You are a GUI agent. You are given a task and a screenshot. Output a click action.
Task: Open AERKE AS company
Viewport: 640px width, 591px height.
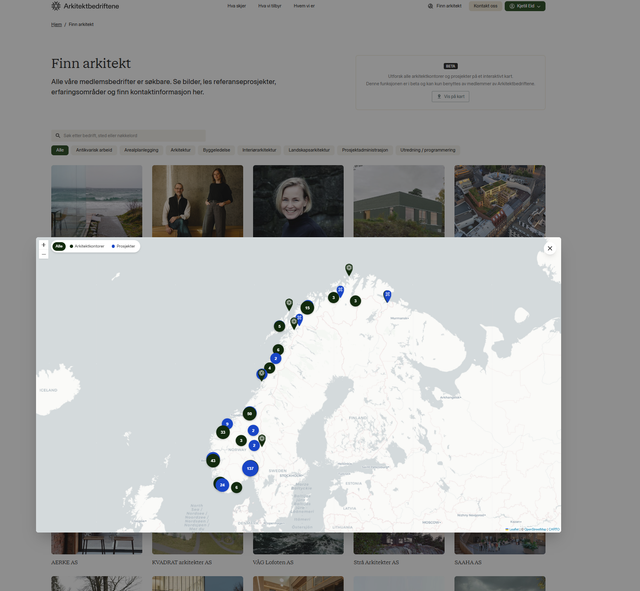(x=64, y=562)
